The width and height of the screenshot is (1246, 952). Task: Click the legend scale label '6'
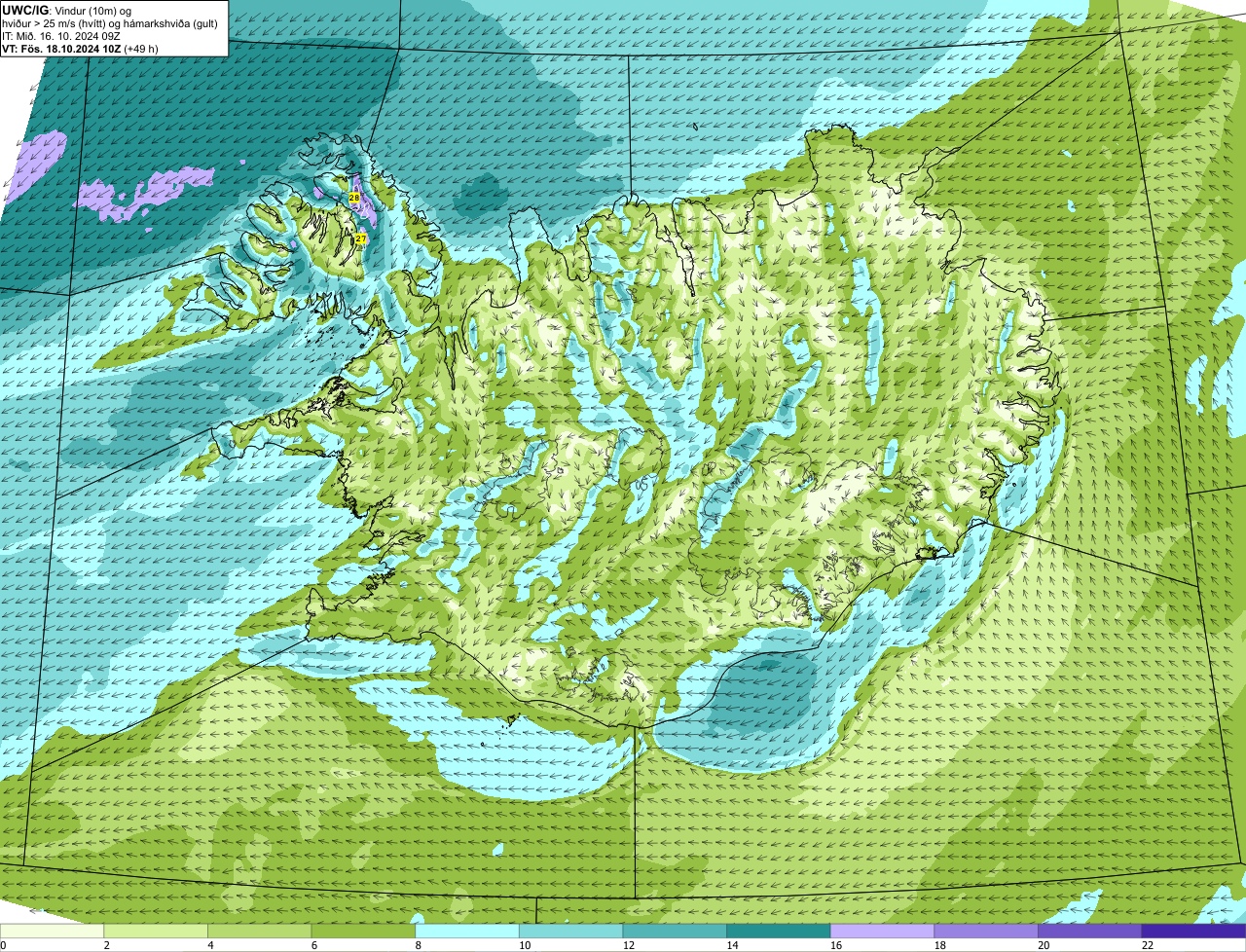click(313, 945)
